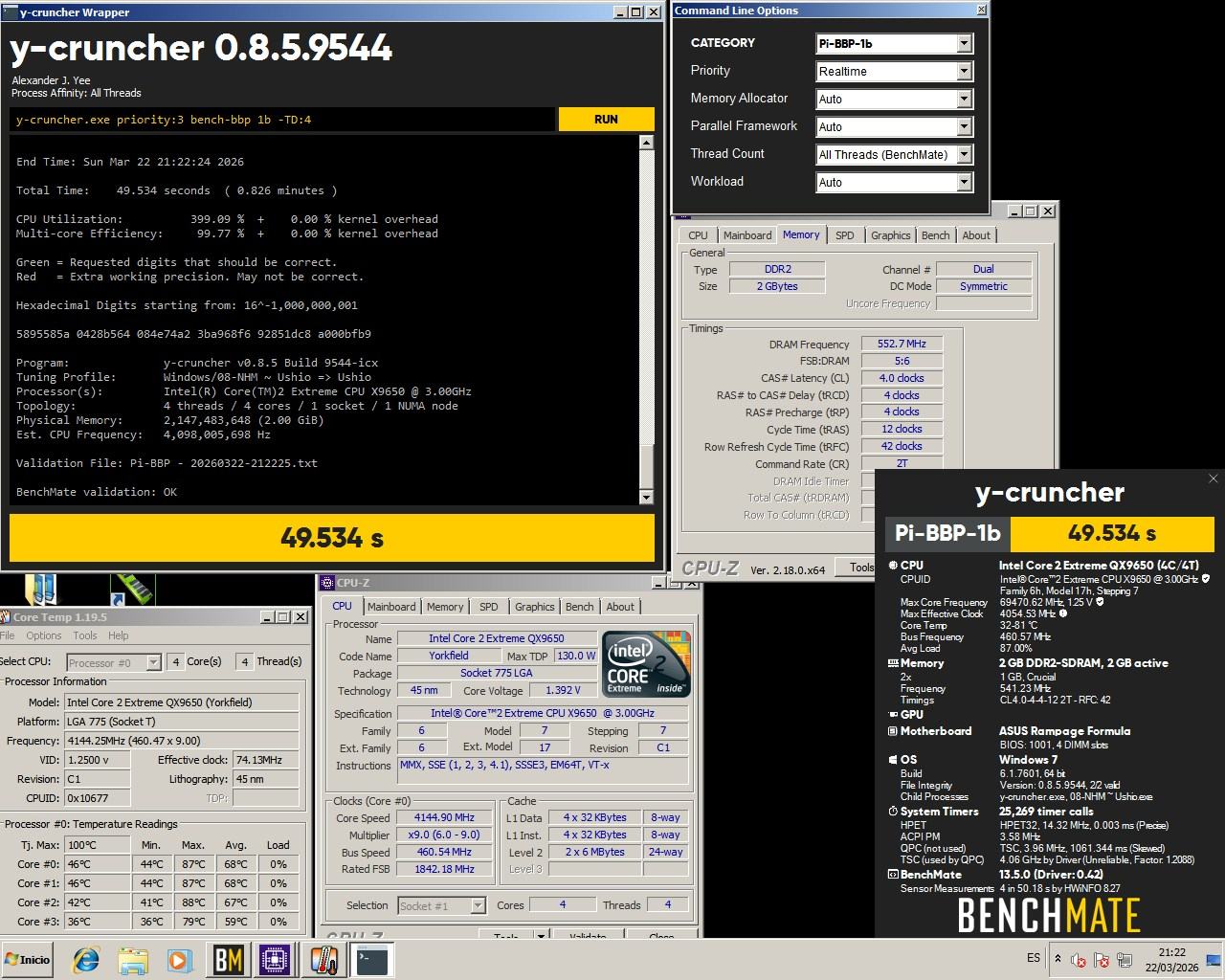Close the BenchMate result overlay with X

pos(1213,479)
